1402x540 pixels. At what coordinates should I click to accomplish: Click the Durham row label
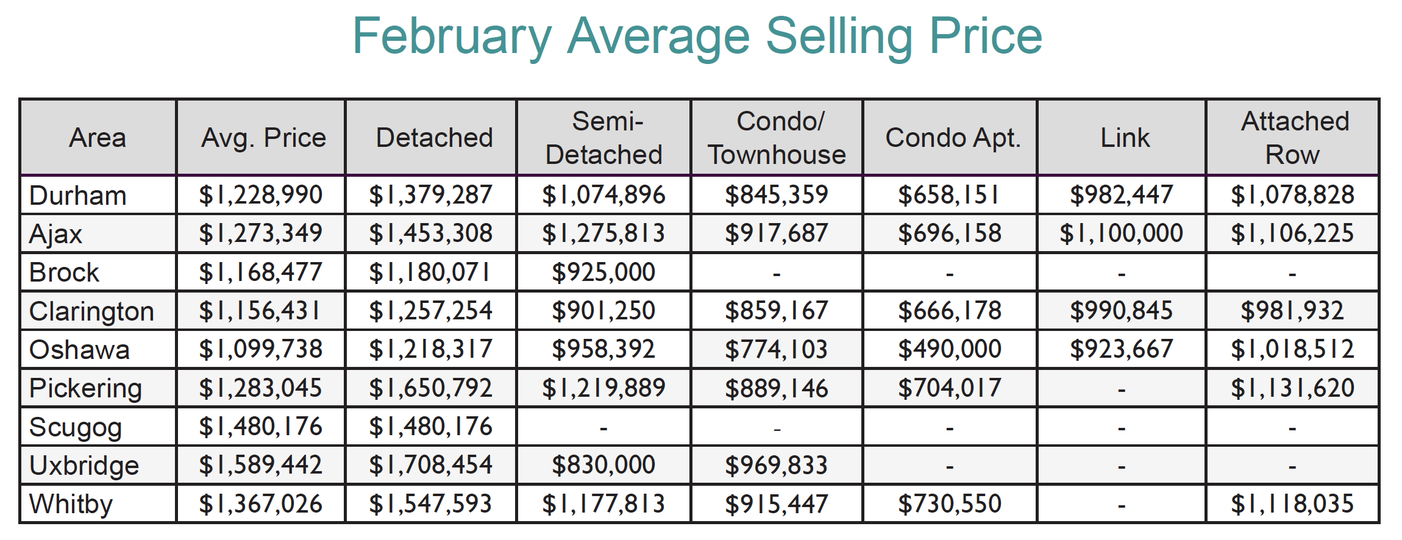(78, 195)
